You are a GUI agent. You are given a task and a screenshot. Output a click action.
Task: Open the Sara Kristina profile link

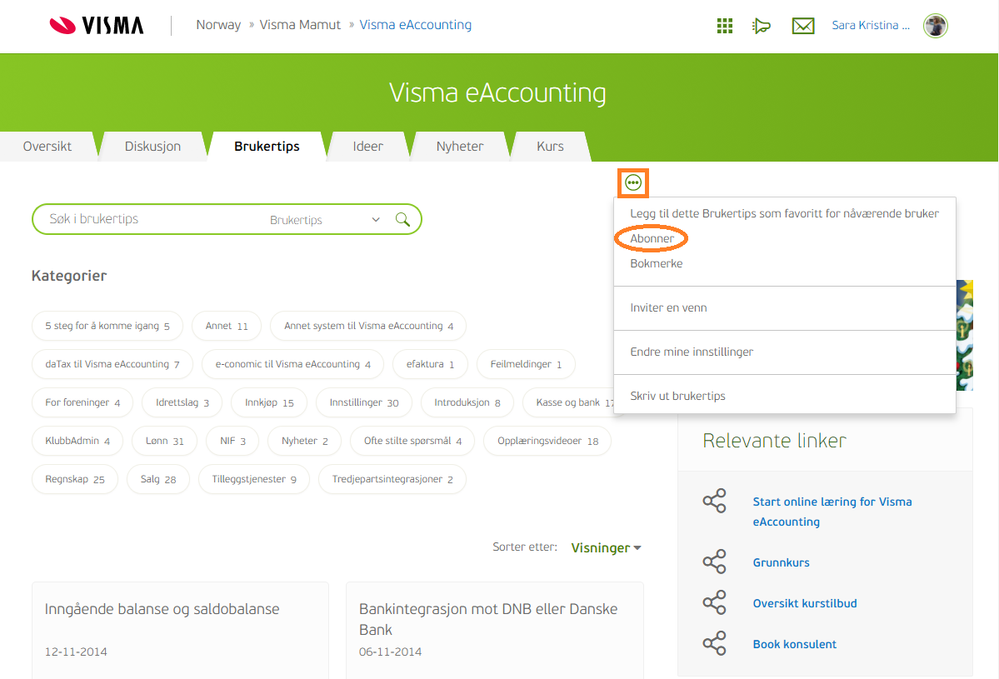(x=870, y=25)
